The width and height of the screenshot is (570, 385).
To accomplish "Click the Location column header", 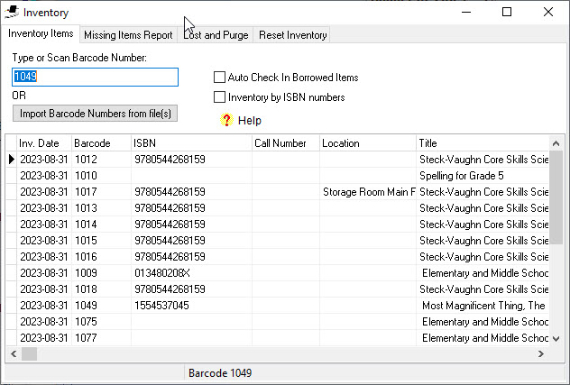I will coord(368,143).
